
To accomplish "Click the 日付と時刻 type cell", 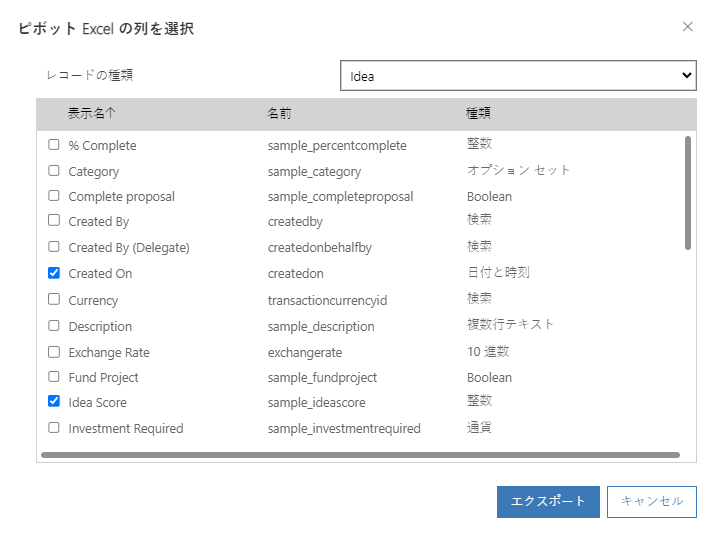I will pyautogui.click(x=498, y=273).
